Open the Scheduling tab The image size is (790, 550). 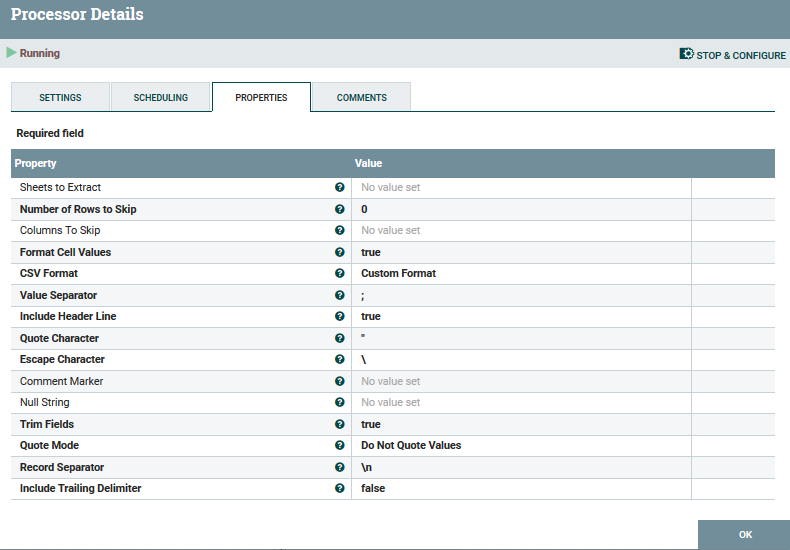tap(161, 97)
